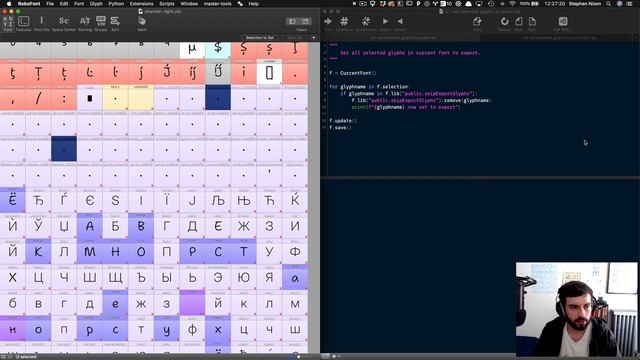Open the Kerning tool icon
The image size is (640, 360).
tap(85, 23)
